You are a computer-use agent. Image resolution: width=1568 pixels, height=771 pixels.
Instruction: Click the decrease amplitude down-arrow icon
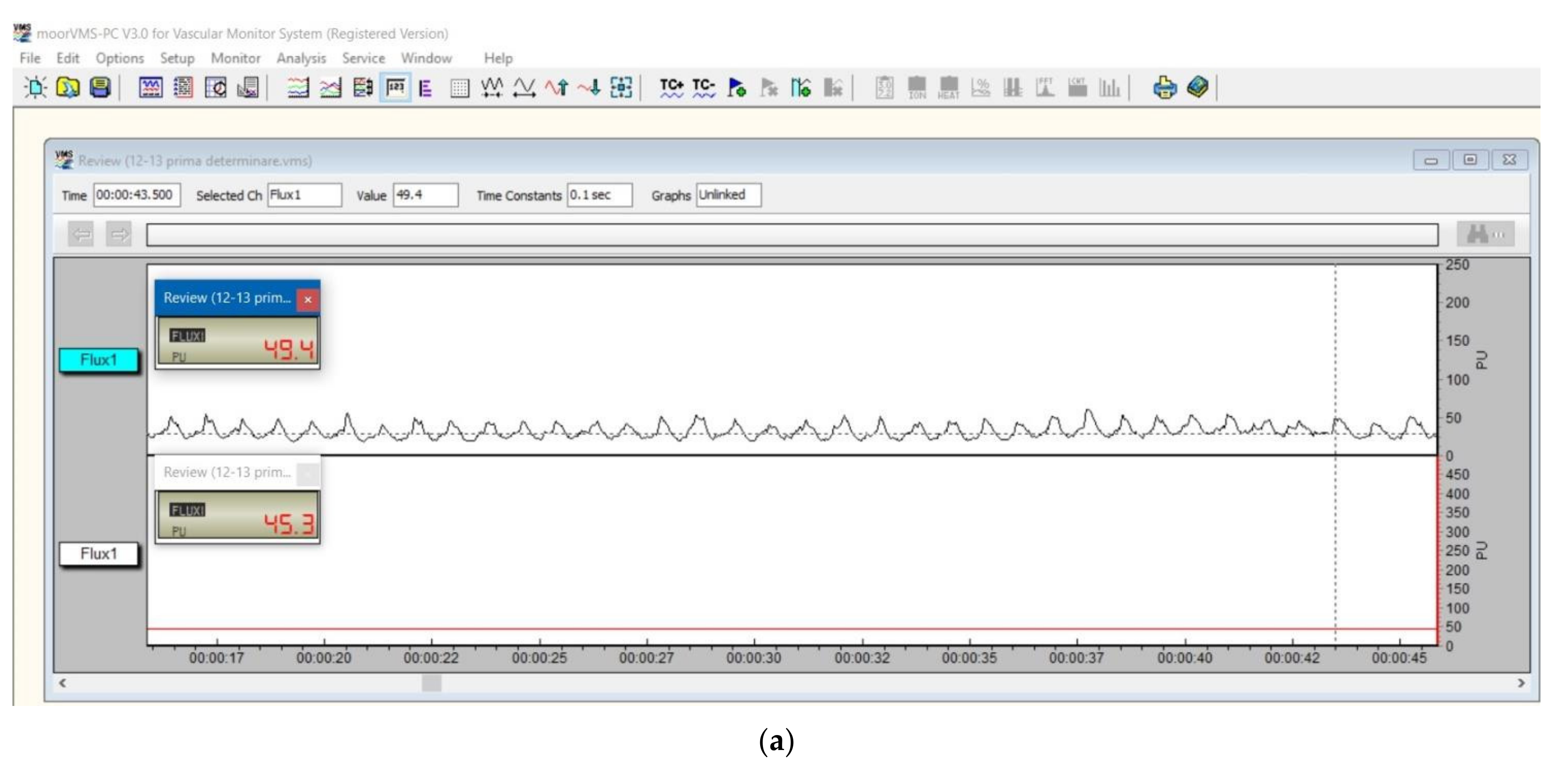[x=589, y=88]
